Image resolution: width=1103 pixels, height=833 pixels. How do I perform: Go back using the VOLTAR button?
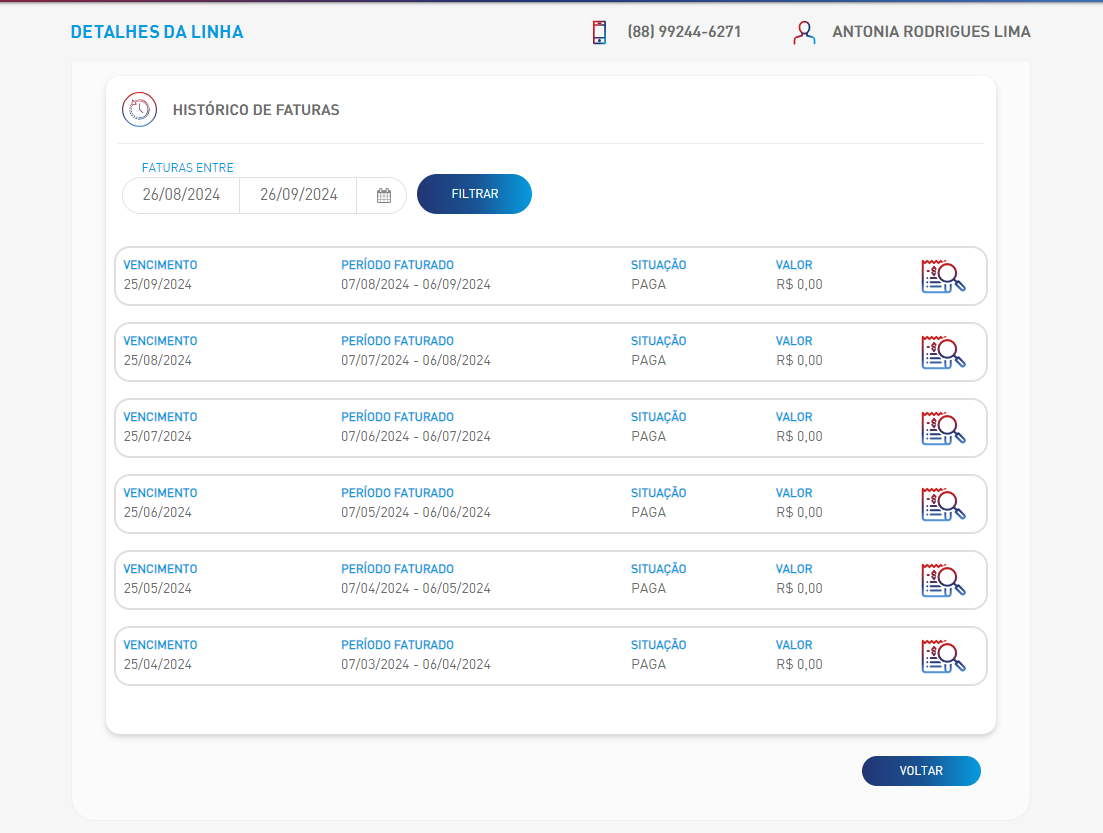coord(921,771)
